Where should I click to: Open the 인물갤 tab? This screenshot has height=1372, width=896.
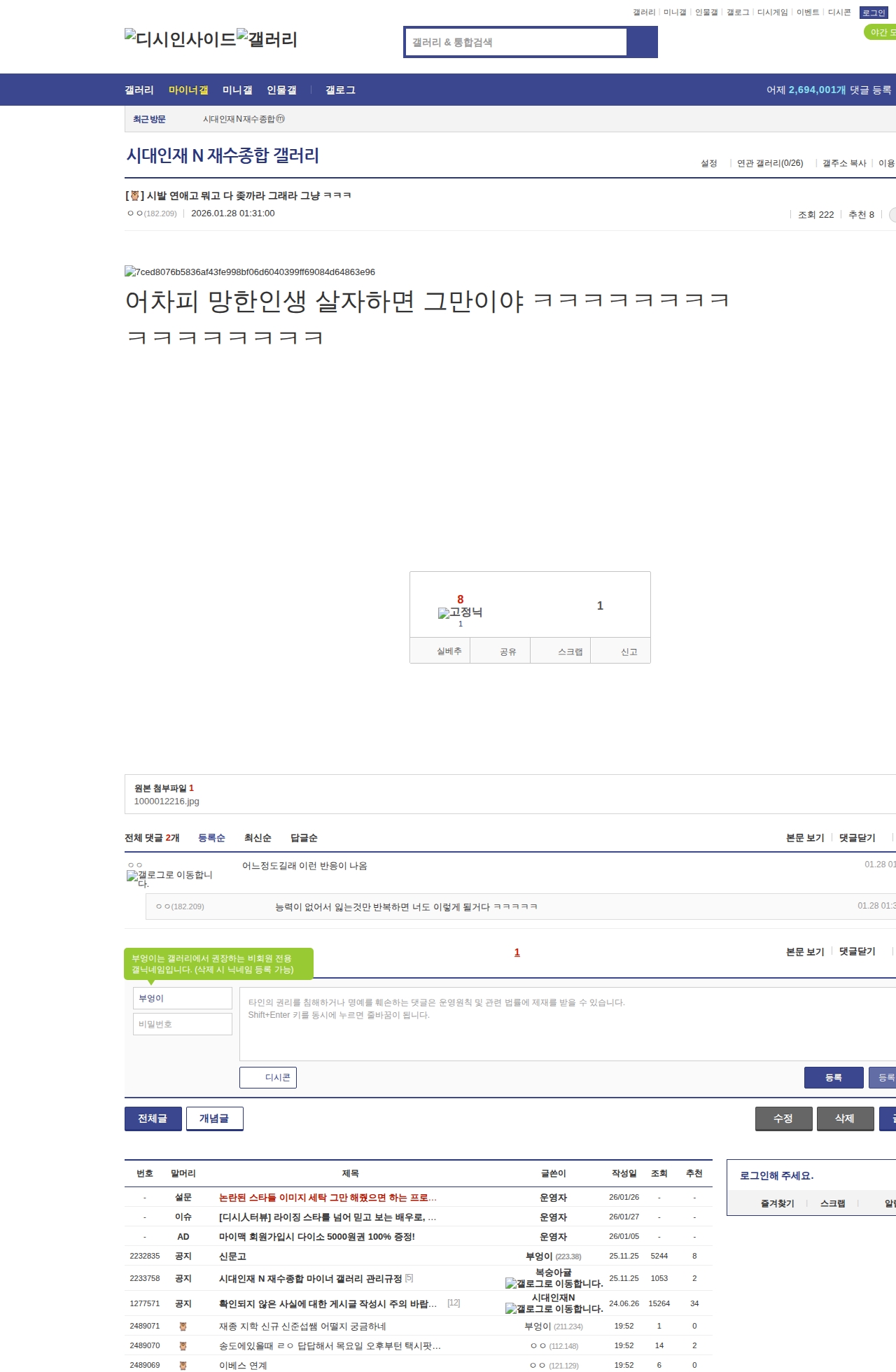[281, 90]
